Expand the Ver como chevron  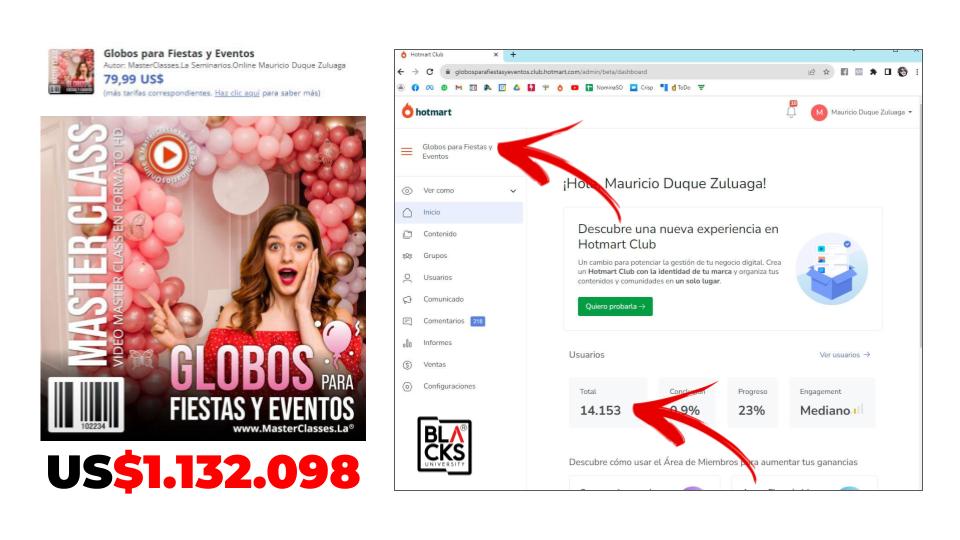513,191
